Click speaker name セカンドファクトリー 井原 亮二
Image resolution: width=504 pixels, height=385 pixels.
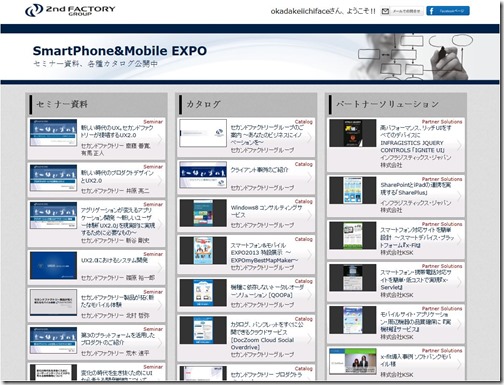[115, 191]
